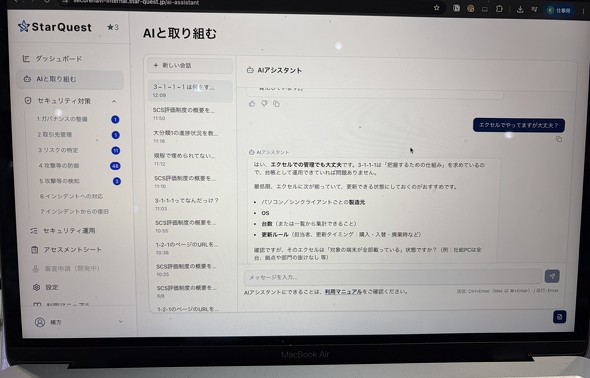This screenshot has height=378, width=590.
Task: Open the browser three-dot menu
Action: [584, 11]
